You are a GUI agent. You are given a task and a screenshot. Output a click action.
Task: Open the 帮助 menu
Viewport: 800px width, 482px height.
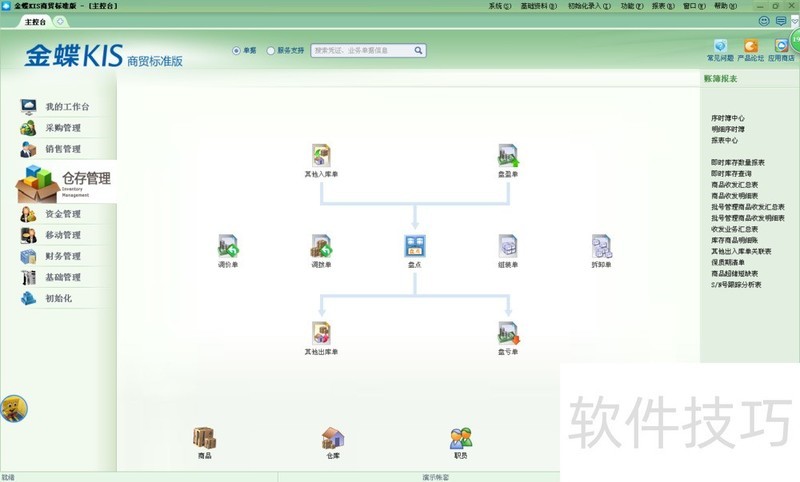coord(725,6)
